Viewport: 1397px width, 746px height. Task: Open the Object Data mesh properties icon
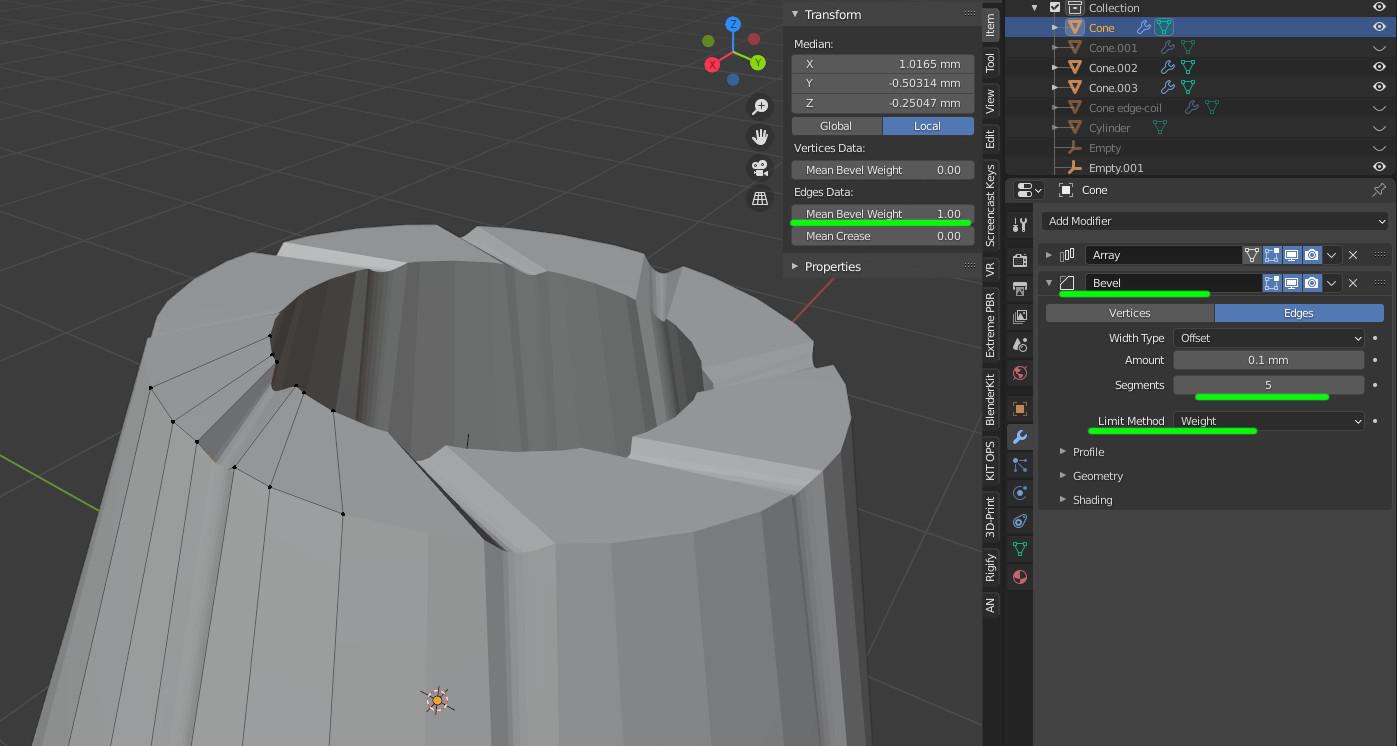(x=1020, y=549)
